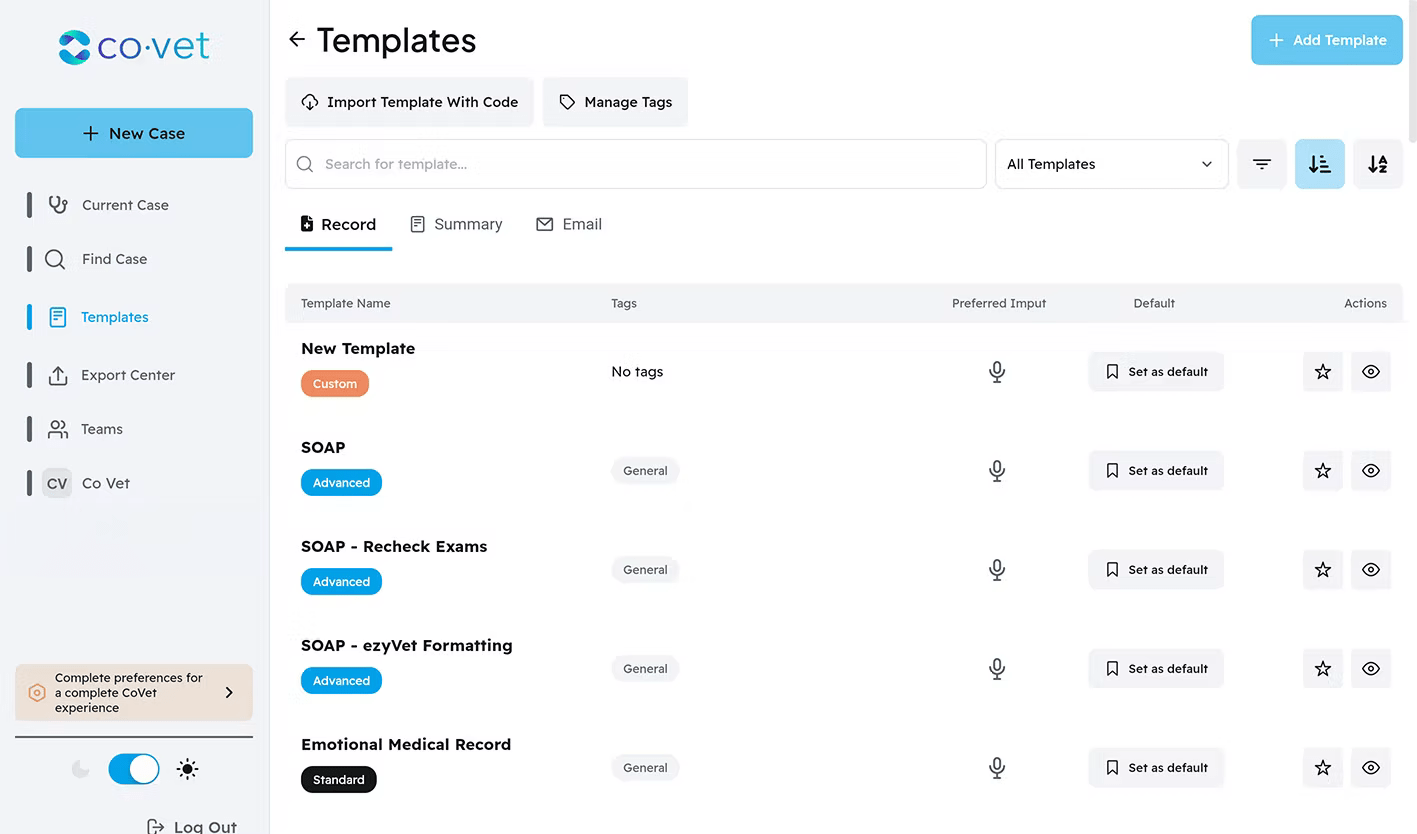Star the SOAP - ezyVet Formatting template

pyautogui.click(x=1323, y=669)
